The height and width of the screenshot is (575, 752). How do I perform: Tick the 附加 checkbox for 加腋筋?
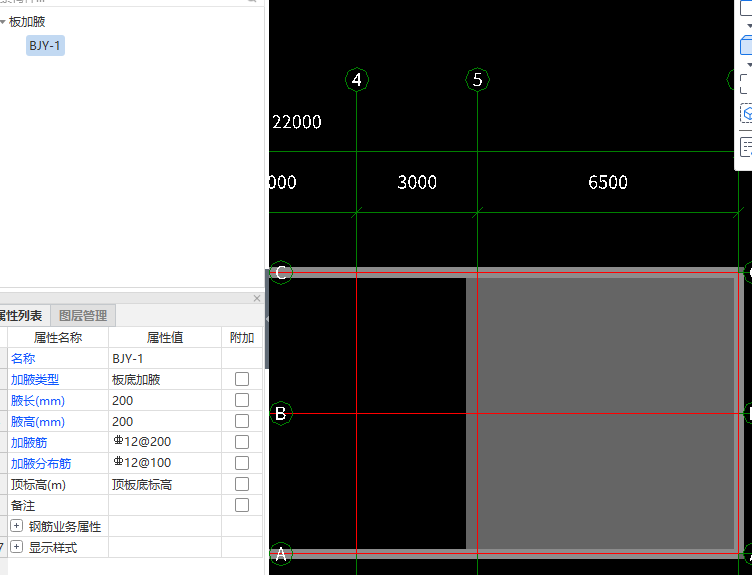coord(242,442)
